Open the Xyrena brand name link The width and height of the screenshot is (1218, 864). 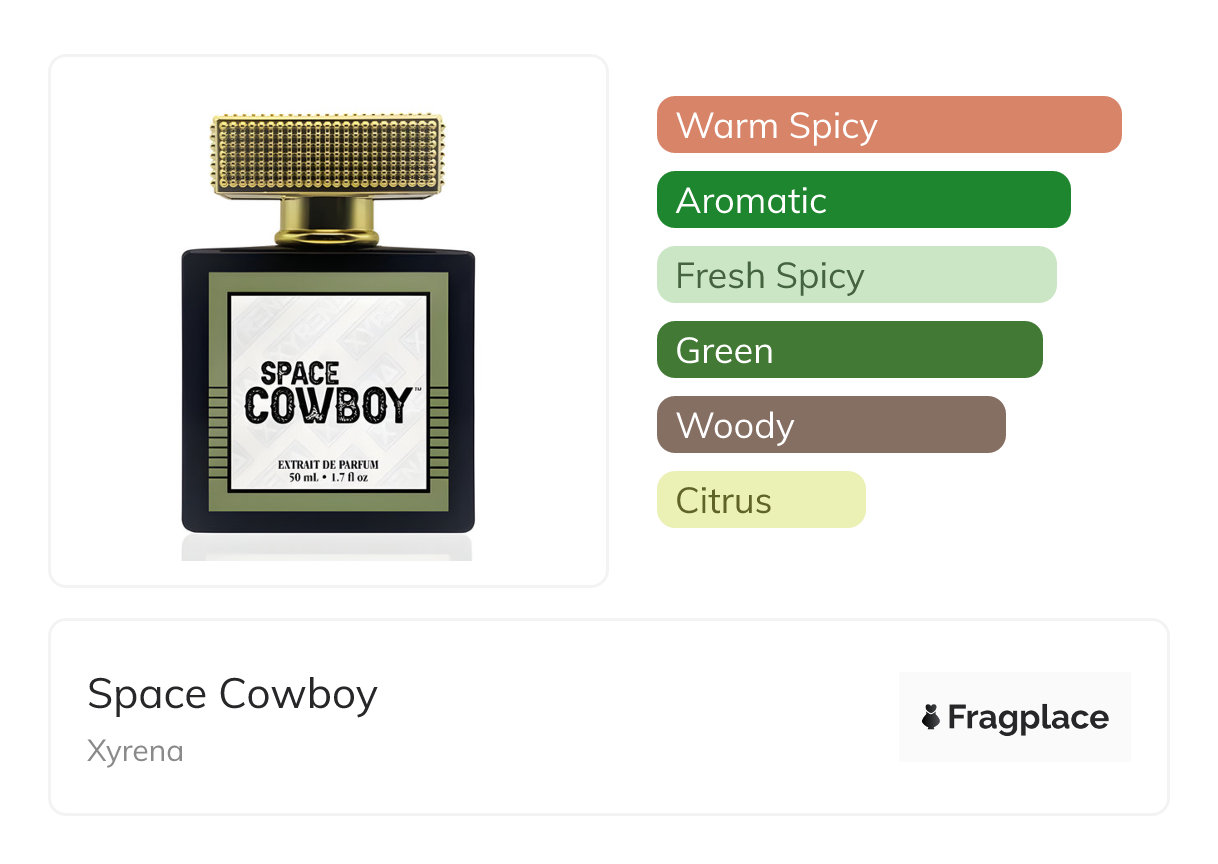tap(135, 751)
